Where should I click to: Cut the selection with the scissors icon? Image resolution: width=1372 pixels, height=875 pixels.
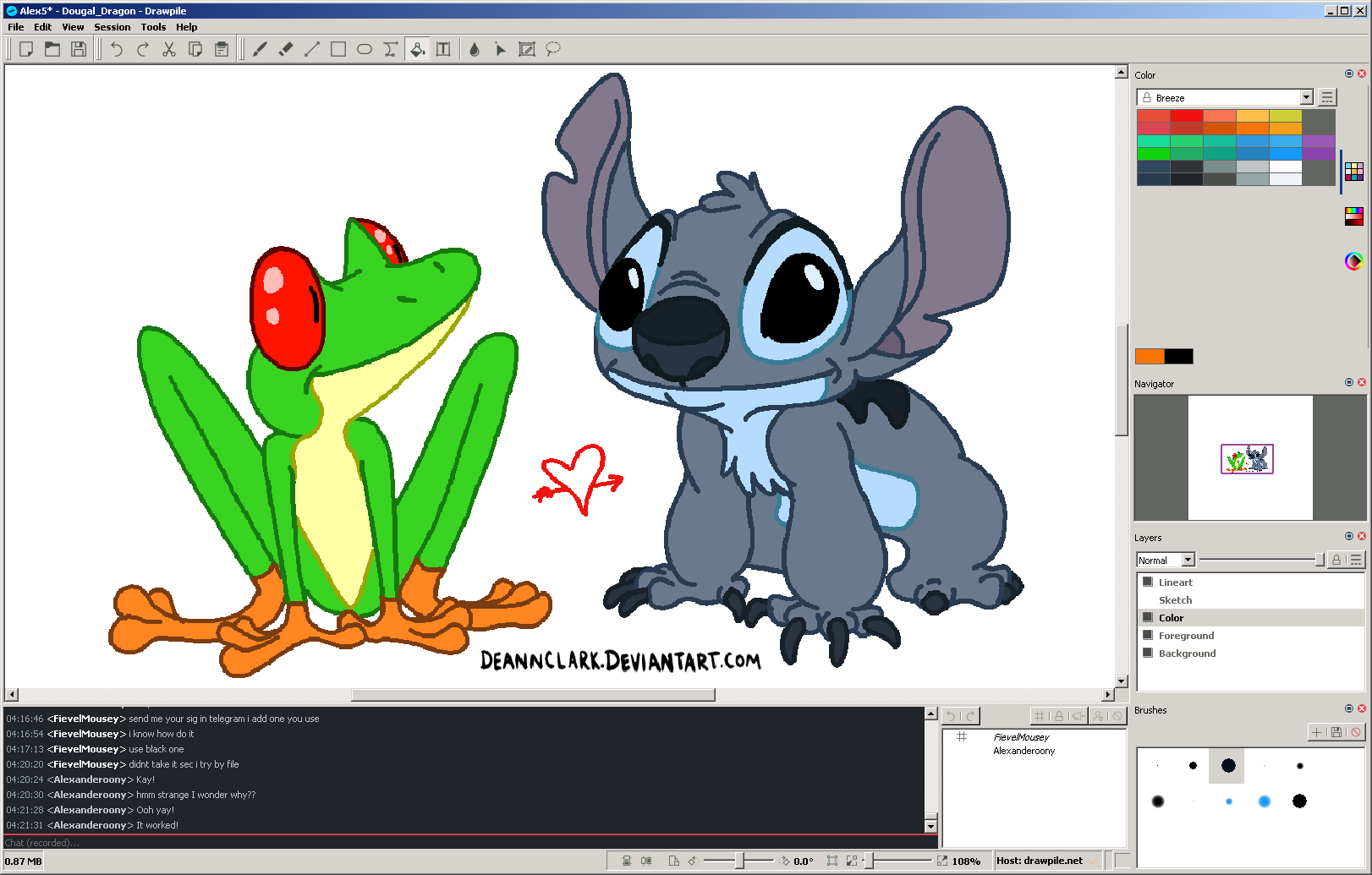pyautogui.click(x=169, y=49)
